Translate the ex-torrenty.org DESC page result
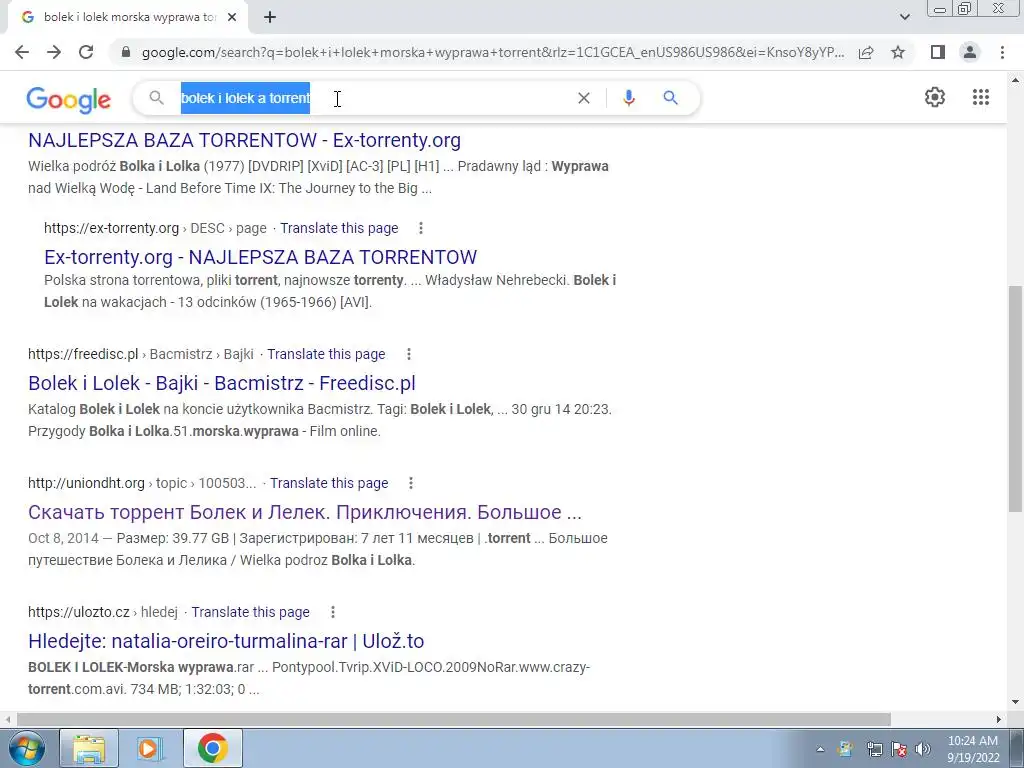Viewport: 1024px width, 768px height. [x=339, y=228]
